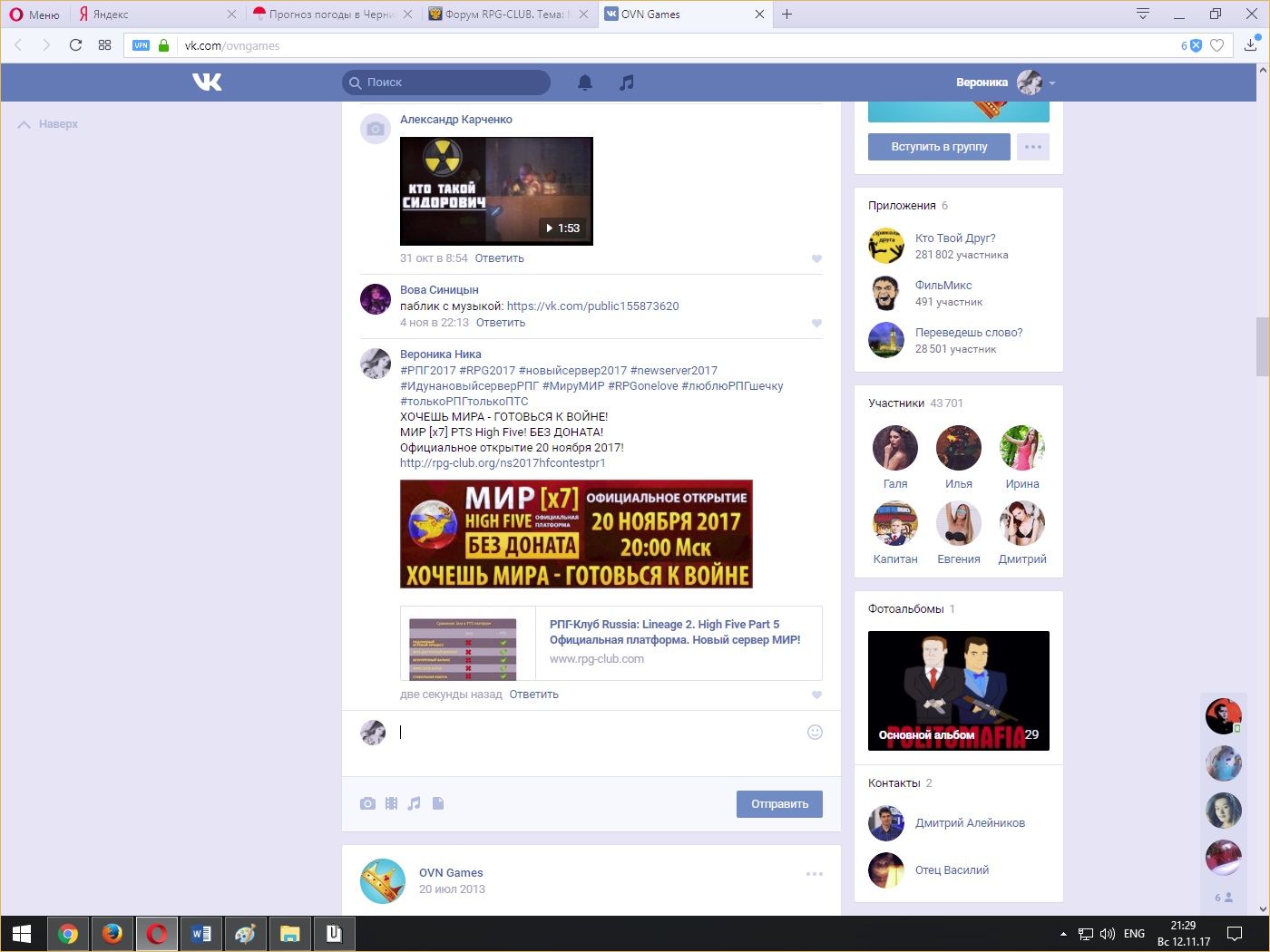
Task: Open the МИР x7 banner image
Action: 576,534
